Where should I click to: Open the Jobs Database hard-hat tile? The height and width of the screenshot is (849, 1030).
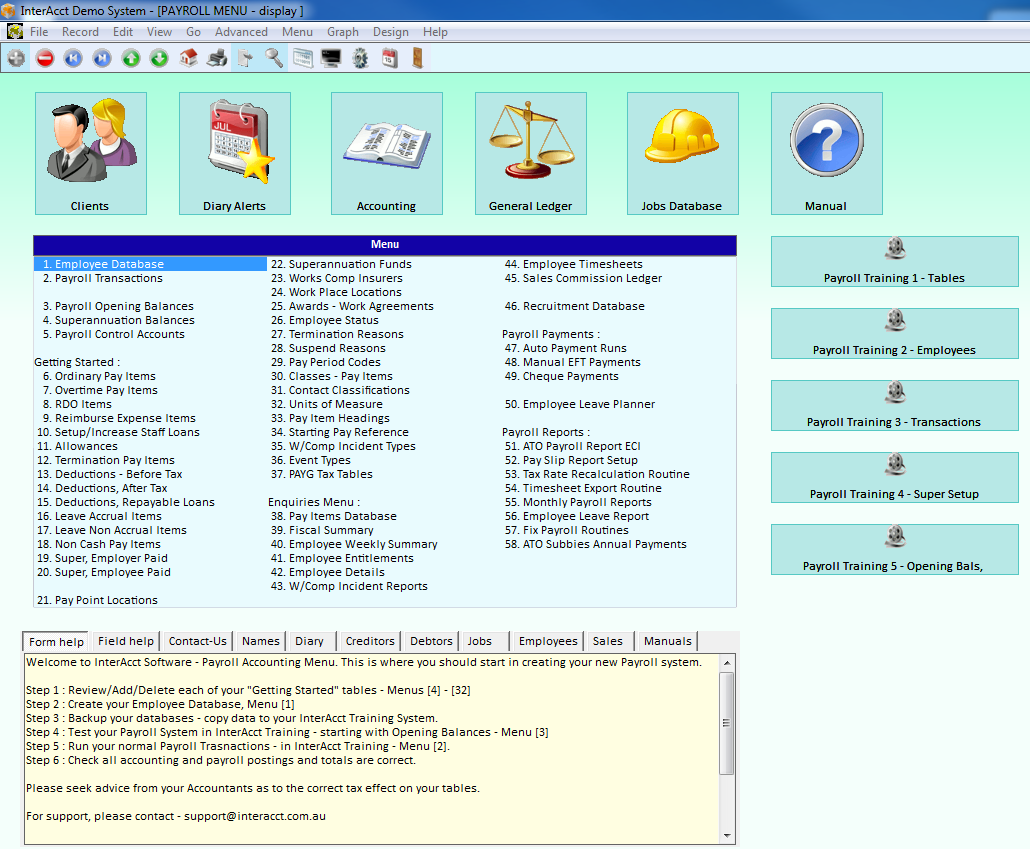pos(683,153)
